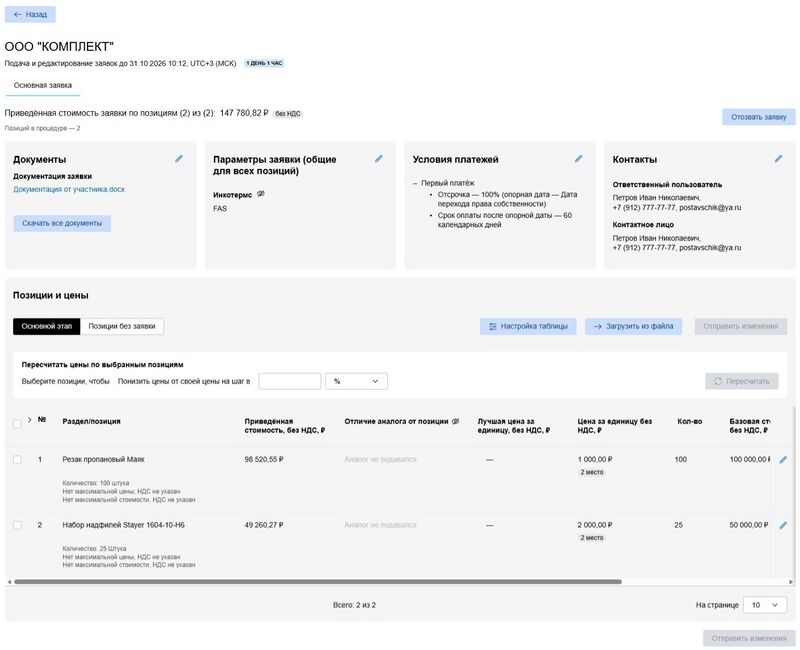Click the 98 520,55 ₽ cost cell
The height and width of the screenshot is (650, 800).
coord(264,460)
